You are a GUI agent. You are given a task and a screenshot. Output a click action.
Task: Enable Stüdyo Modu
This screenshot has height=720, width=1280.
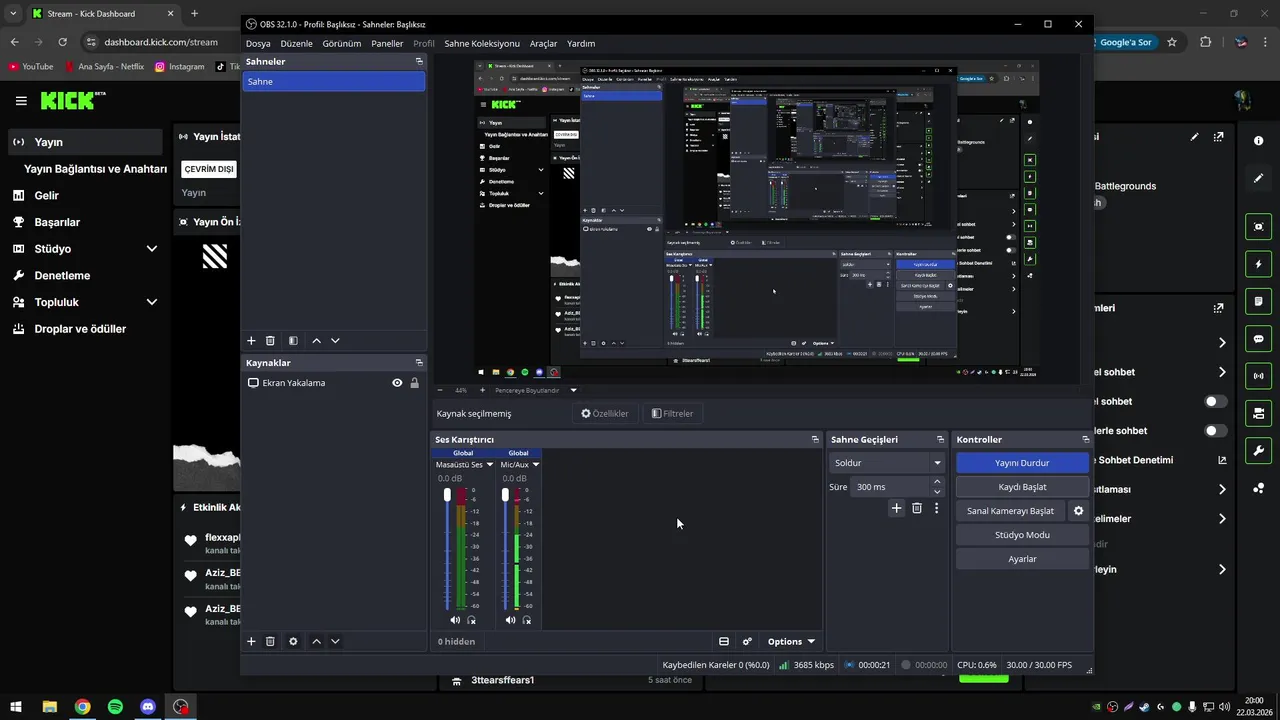click(x=1022, y=535)
